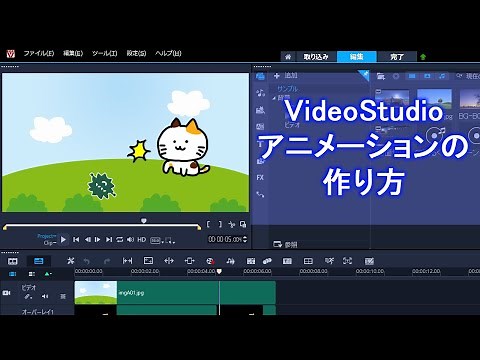The image size is (480, 360).
Task: Switch to the 取り込み workspace tab
Action: click(x=316, y=57)
